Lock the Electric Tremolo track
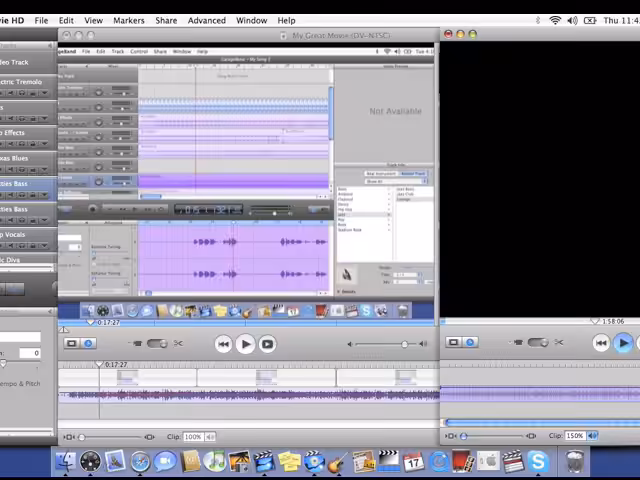The image size is (640, 480). click(x=33, y=93)
